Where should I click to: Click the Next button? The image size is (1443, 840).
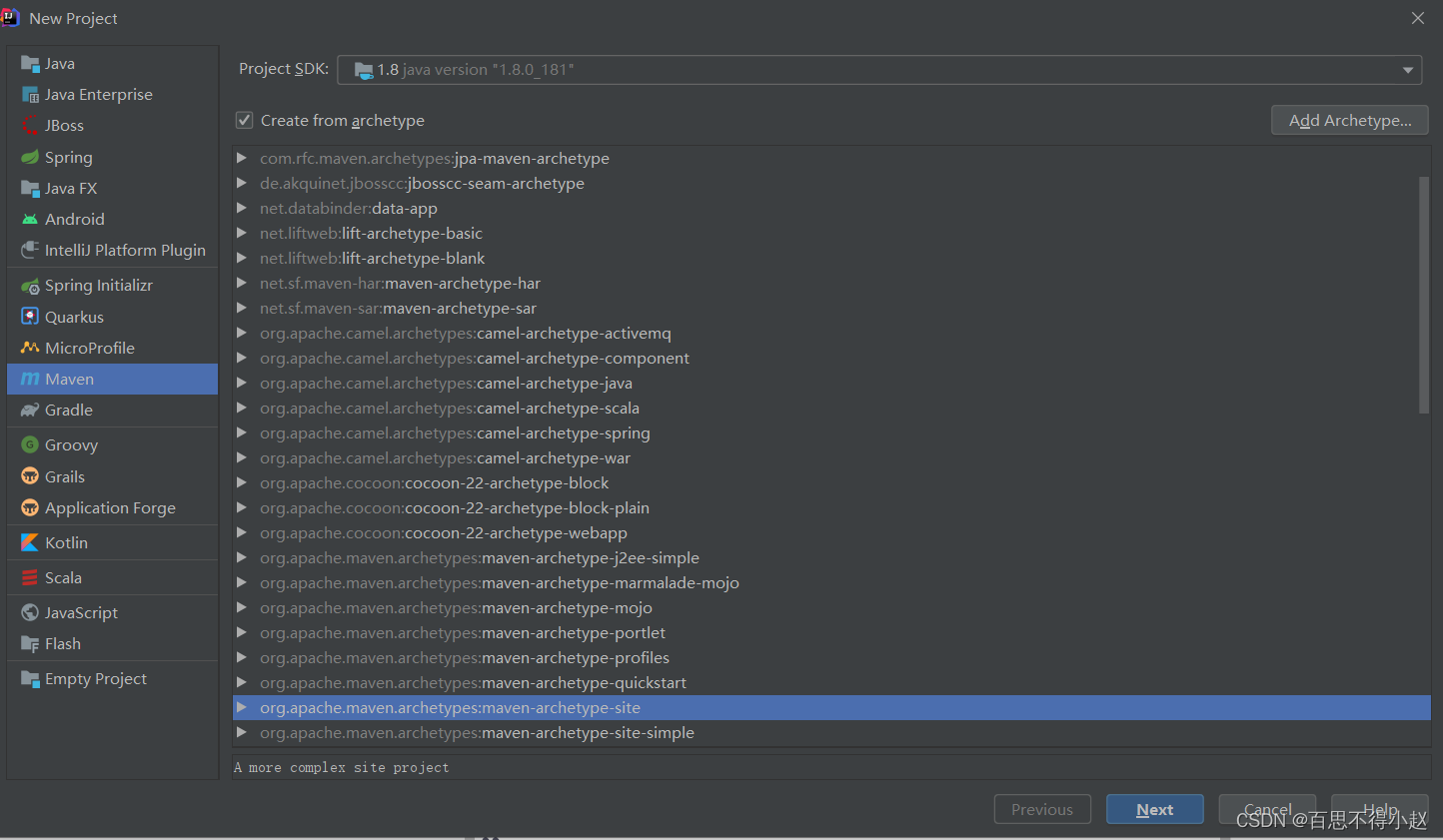(1154, 810)
